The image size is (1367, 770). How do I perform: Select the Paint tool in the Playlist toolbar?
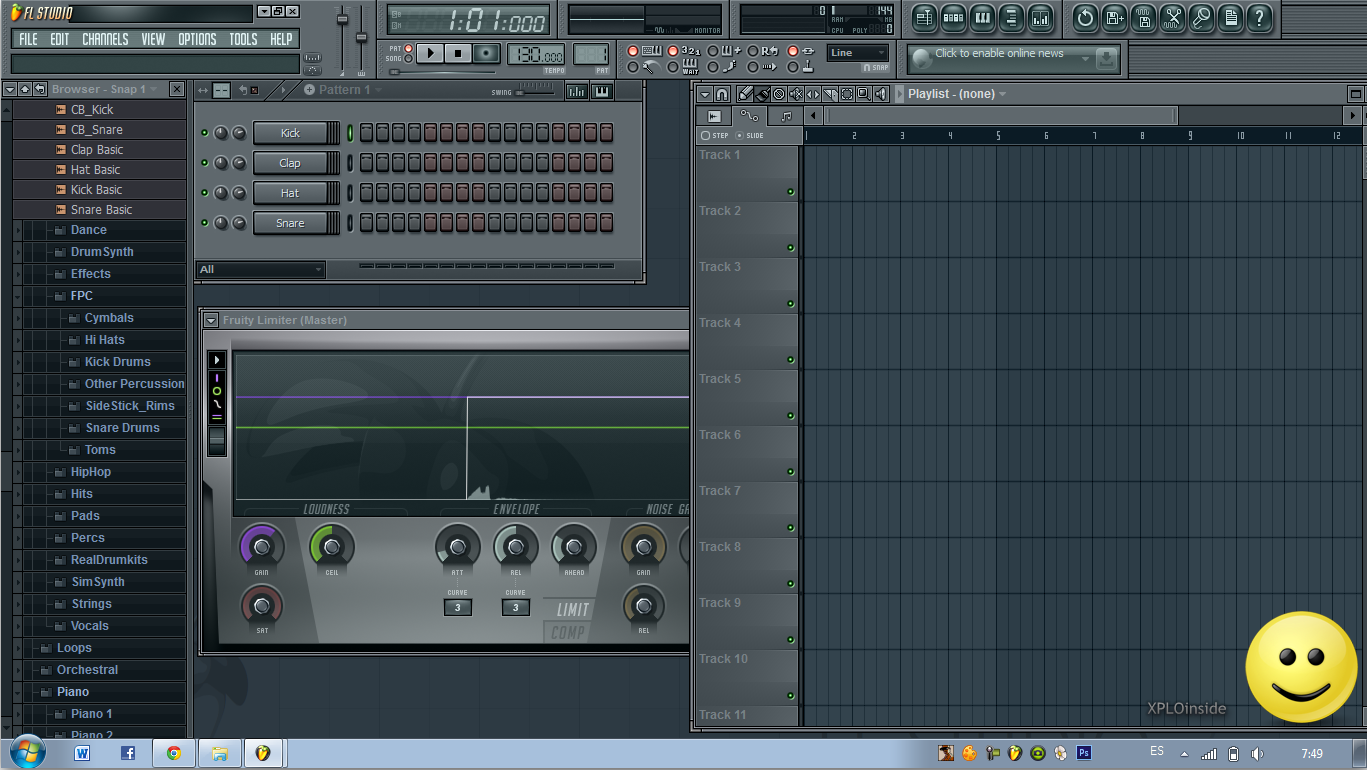point(762,93)
